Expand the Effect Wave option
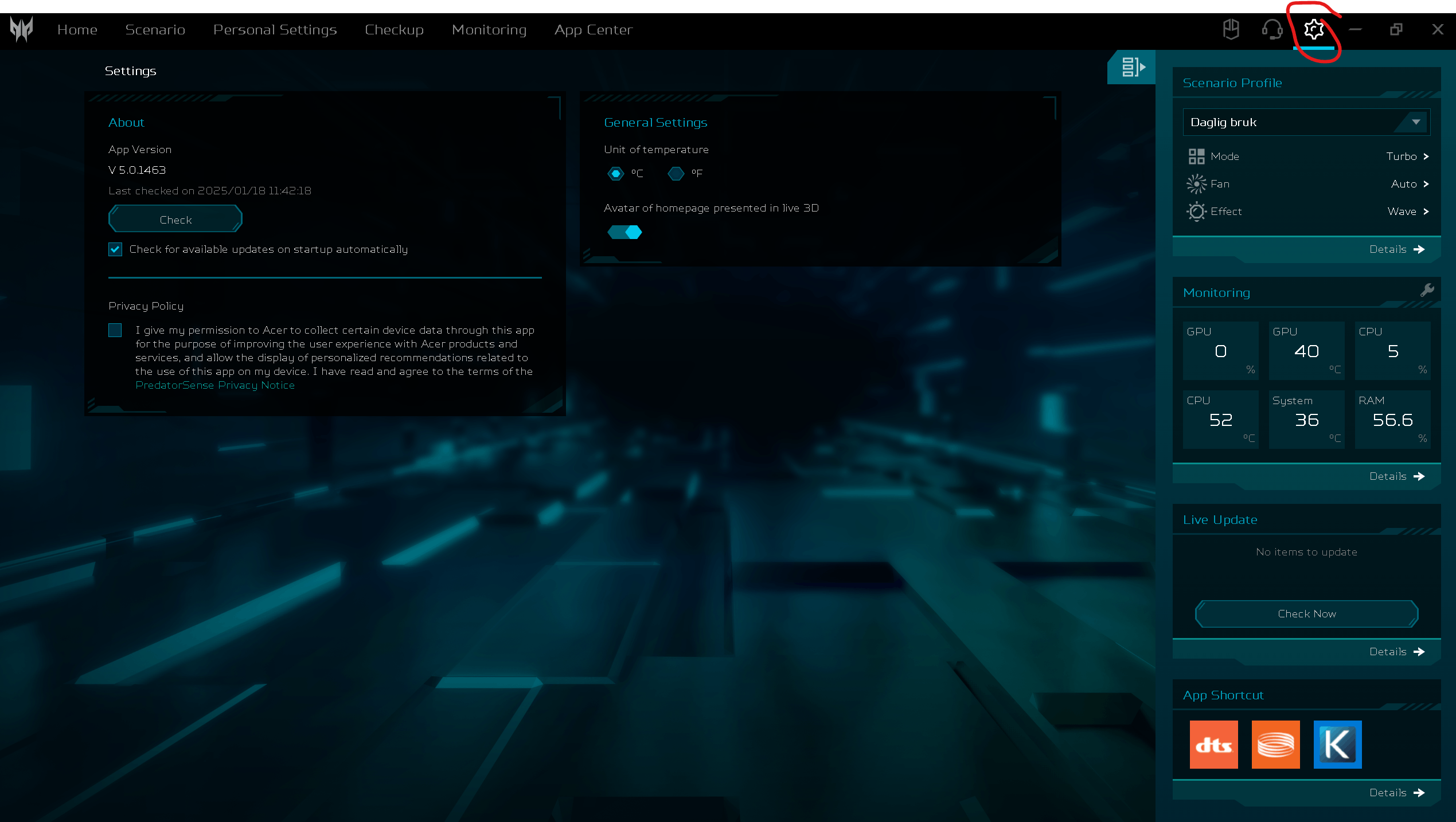The image size is (1456, 822). pyautogui.click(x=1306, y=211)
